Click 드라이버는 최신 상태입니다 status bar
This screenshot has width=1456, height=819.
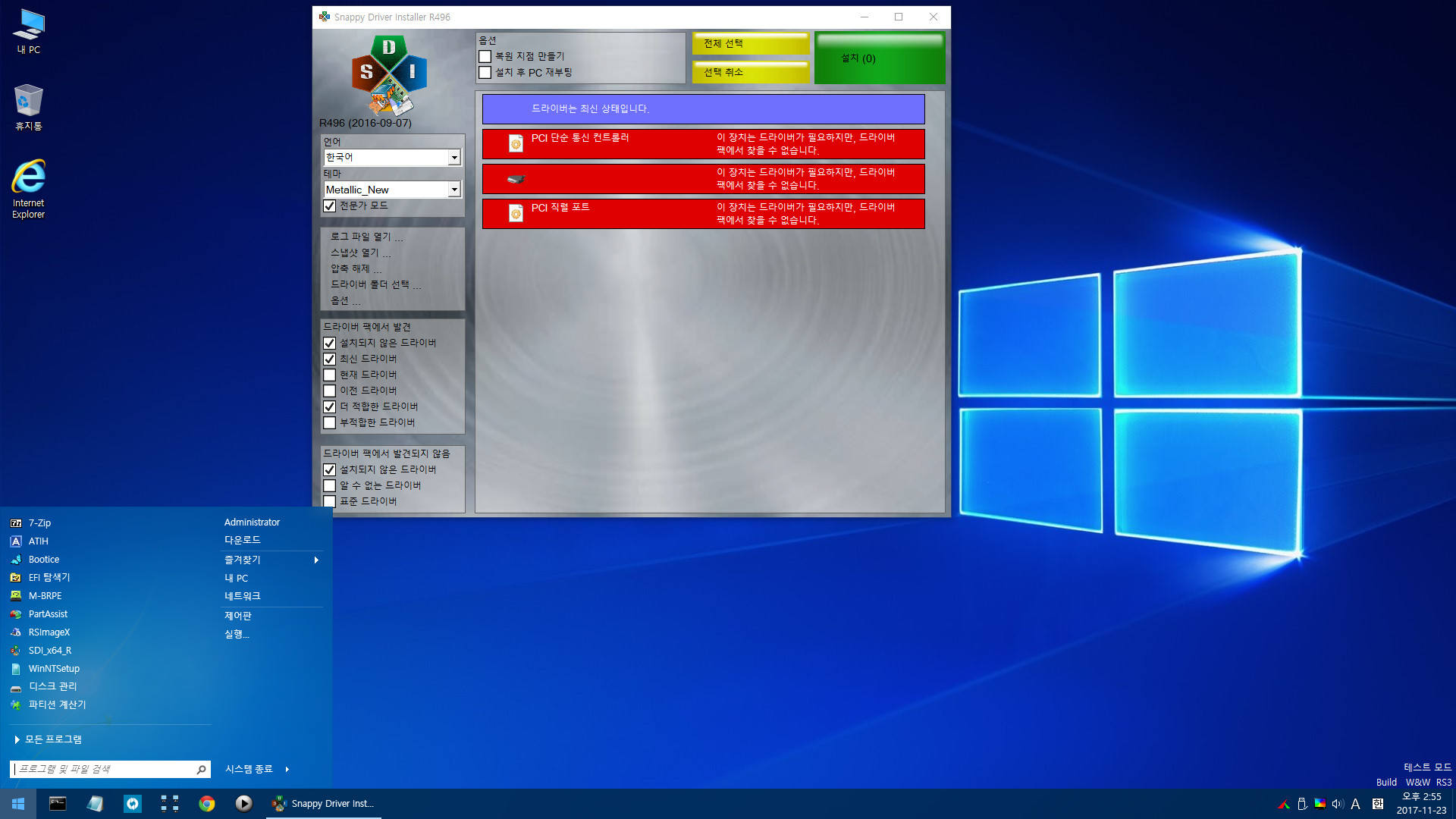[x=703, y=109]
